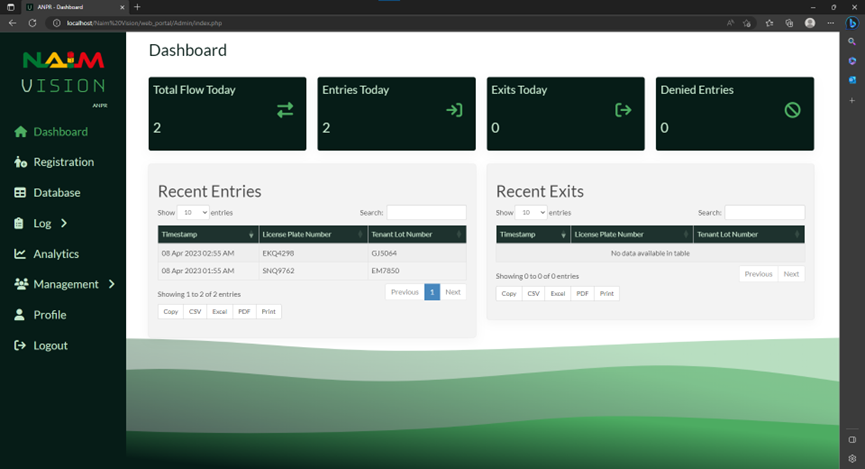
Task: Open Profile menu item
Action: pyautogui.click(x=50, y=315)
